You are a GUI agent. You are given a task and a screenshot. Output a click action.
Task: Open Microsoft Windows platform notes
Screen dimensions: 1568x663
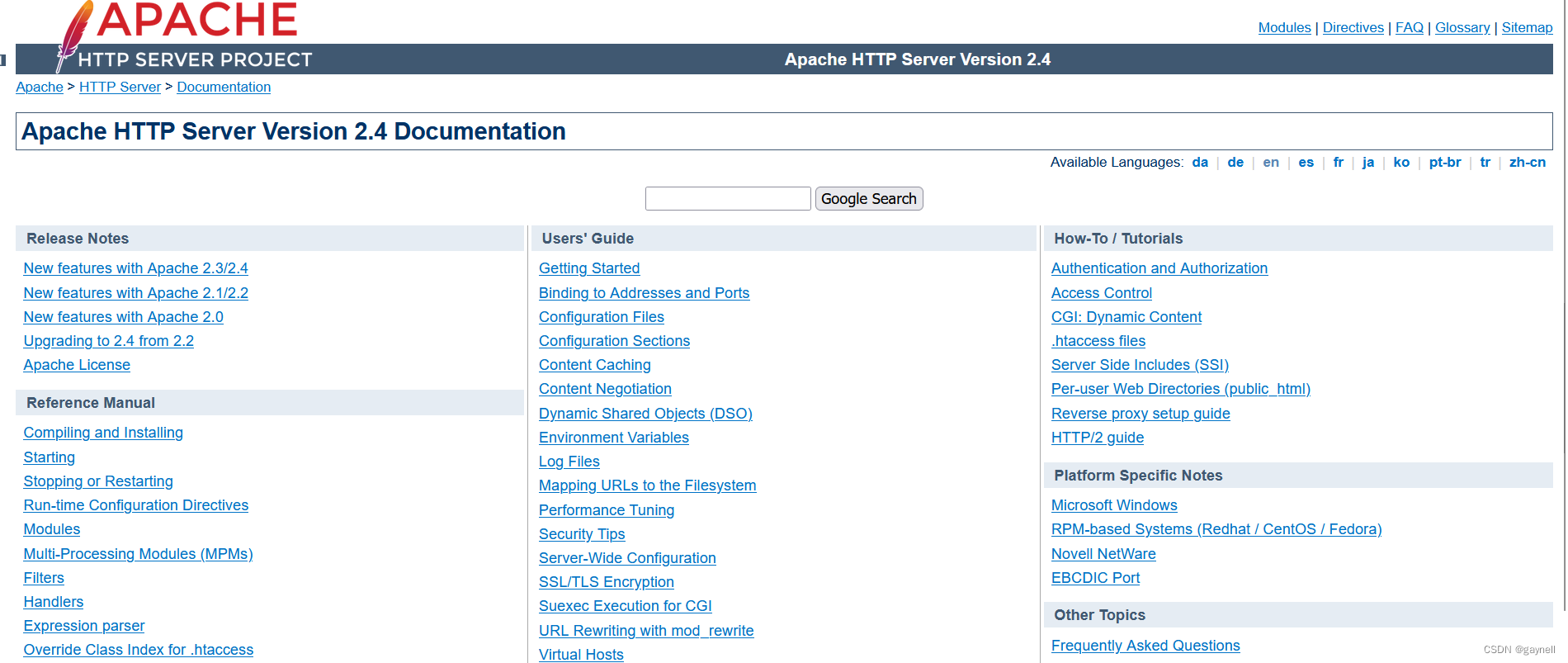[1114, 505]
